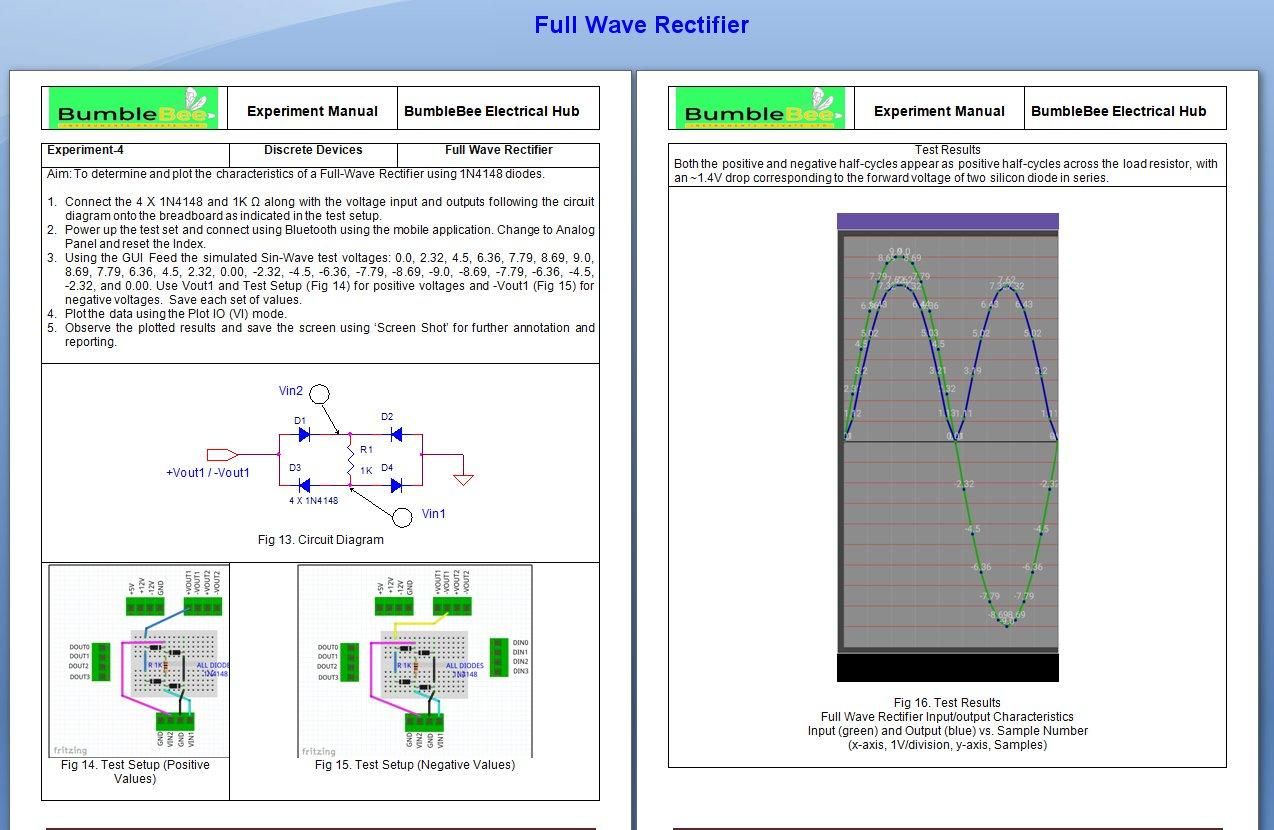Click the Fig 15. Test Setup caption
This screenshot has height=830, width=1274.
415,765
